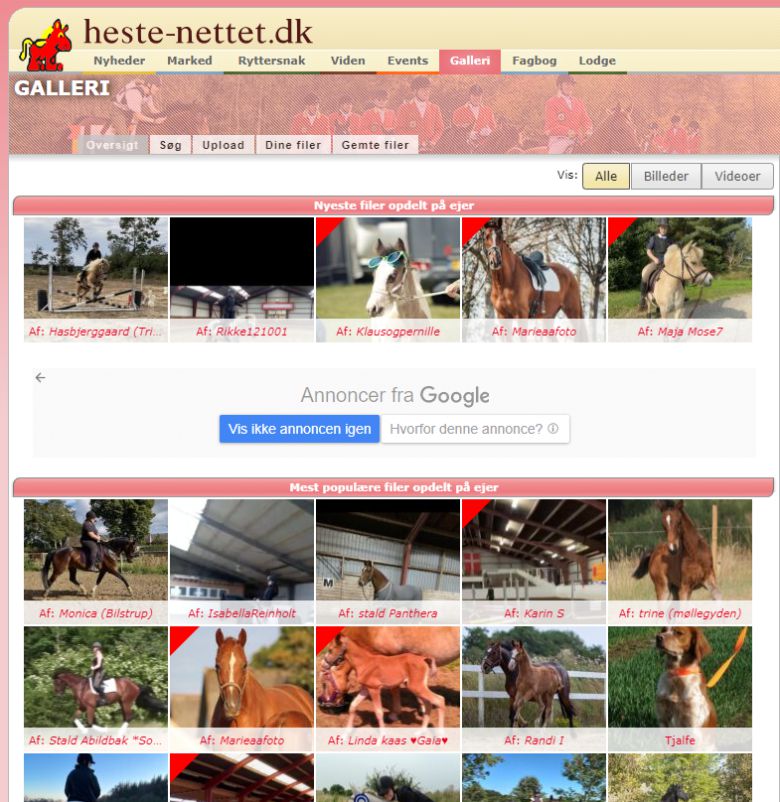Open the Nyheder menu item
The width and height of the screenshot is (780, 802).
[x=119, y=61]
